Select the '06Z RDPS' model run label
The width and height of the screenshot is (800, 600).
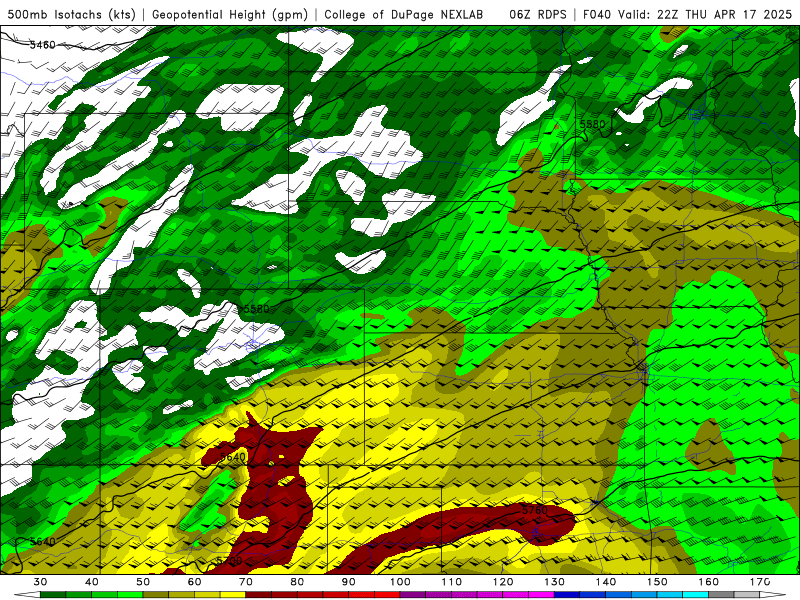(538, 14)
